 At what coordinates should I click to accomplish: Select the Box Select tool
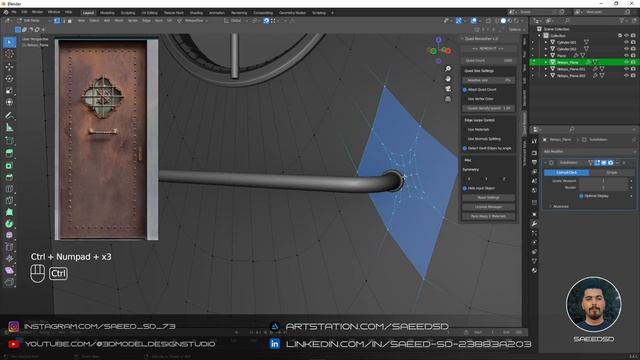click(x=9, y=42)
